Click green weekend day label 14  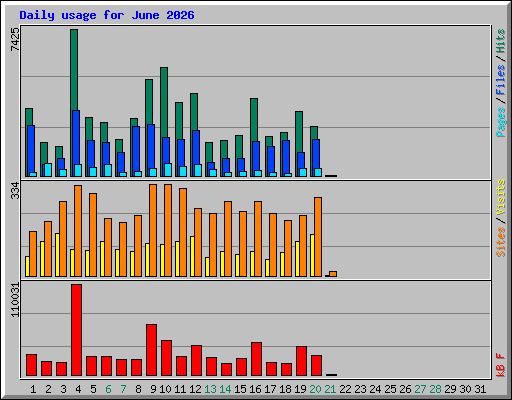pyautogui.click(x=225, y=389)
